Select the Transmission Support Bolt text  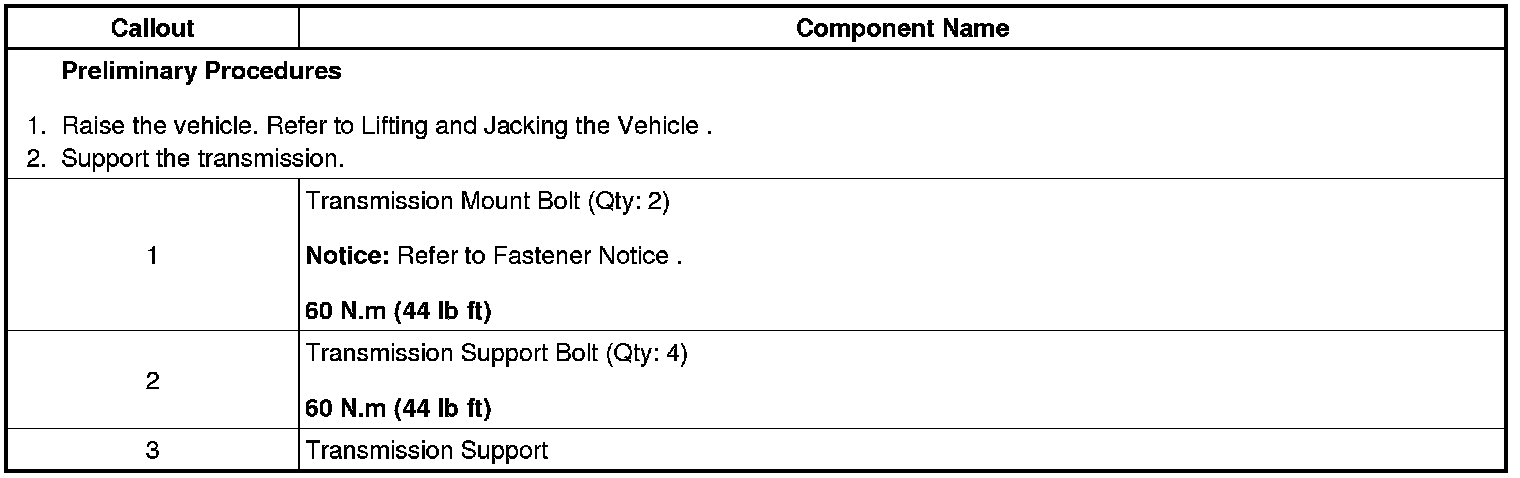(452, 354)
